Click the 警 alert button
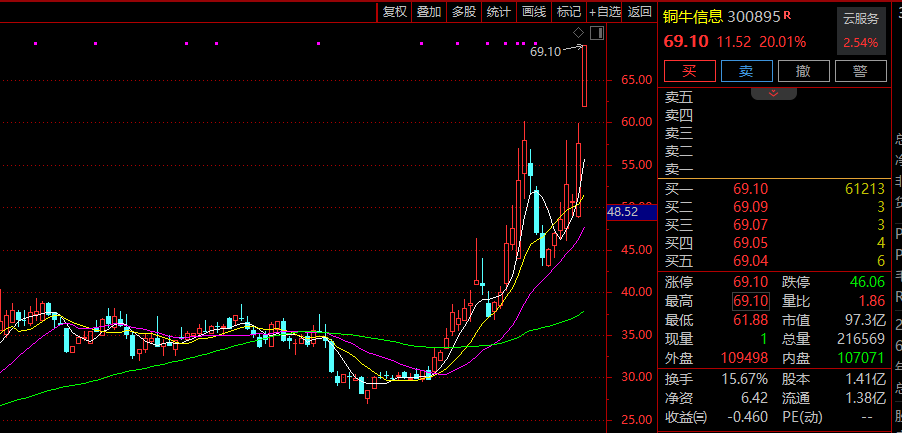 pos(861,71)
